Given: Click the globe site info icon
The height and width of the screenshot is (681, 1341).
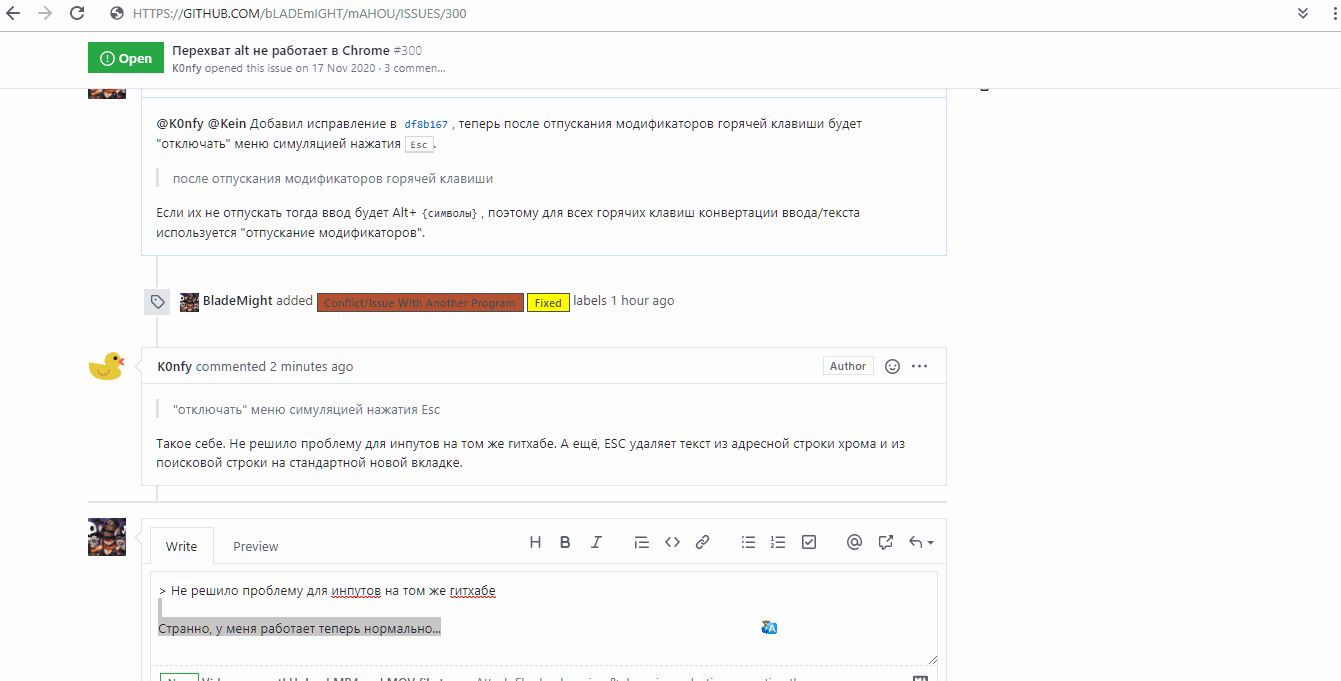Looking at the screenshot, I should [x=117, y=14].
